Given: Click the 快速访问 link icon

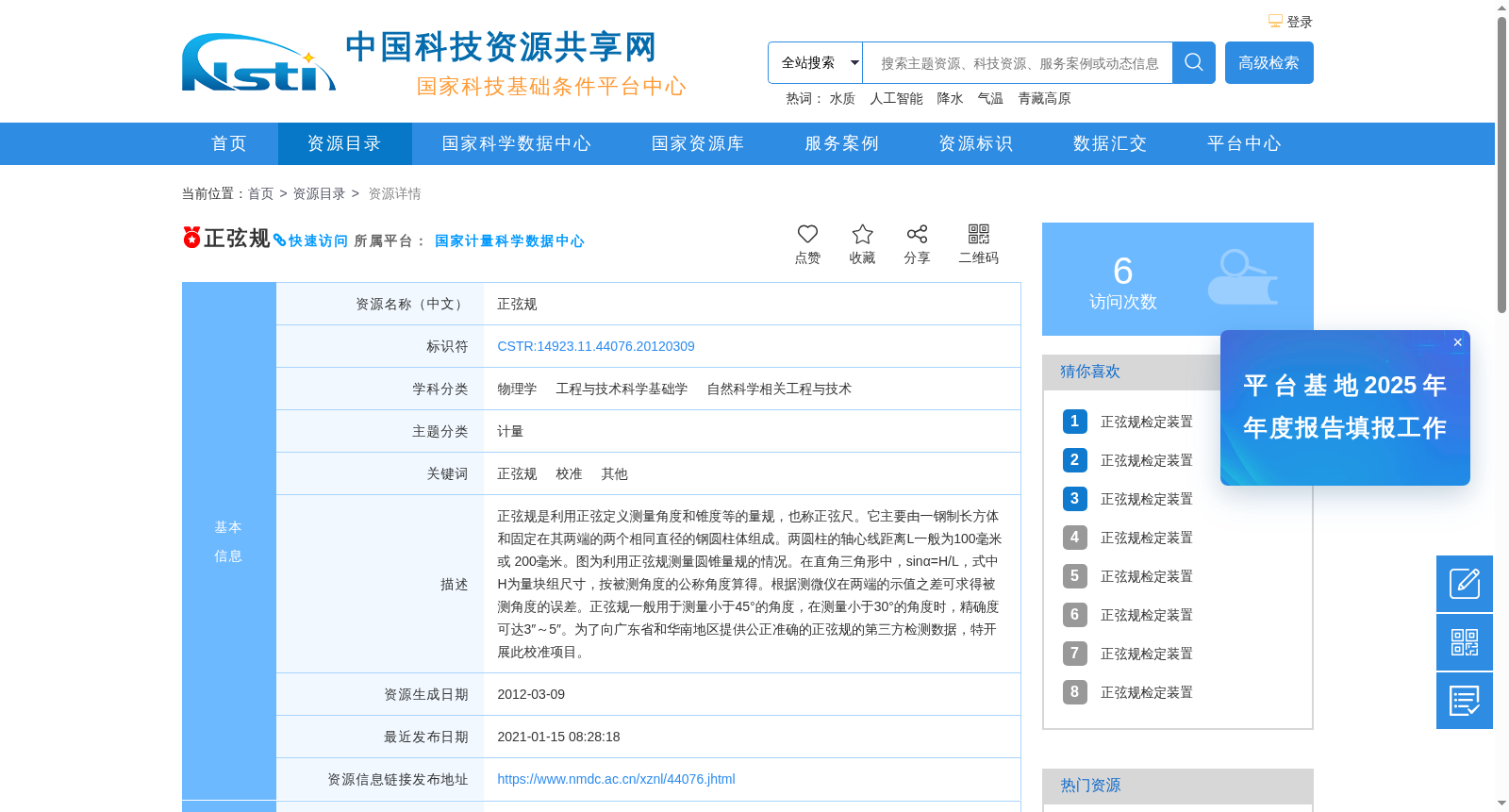Looking at the screenshot, I should pos(280,240).
